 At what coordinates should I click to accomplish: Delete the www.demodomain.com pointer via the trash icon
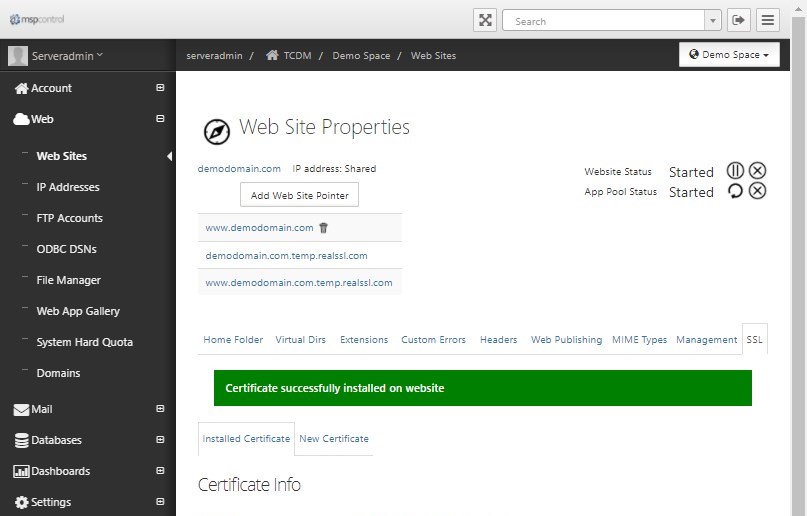(x=323, y=227)
